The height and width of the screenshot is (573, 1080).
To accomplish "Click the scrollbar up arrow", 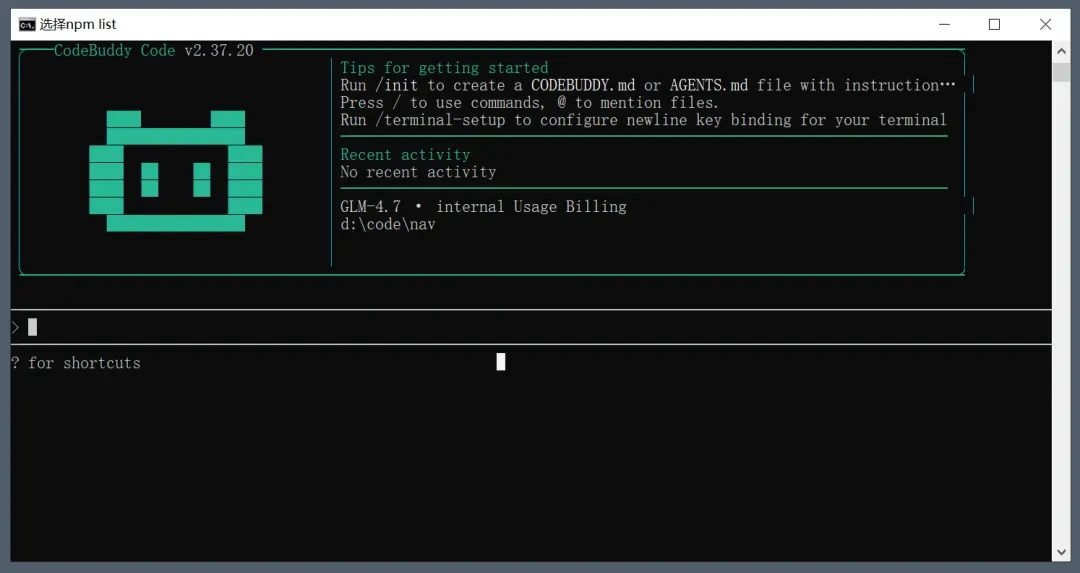I will tap(1061, 51).
